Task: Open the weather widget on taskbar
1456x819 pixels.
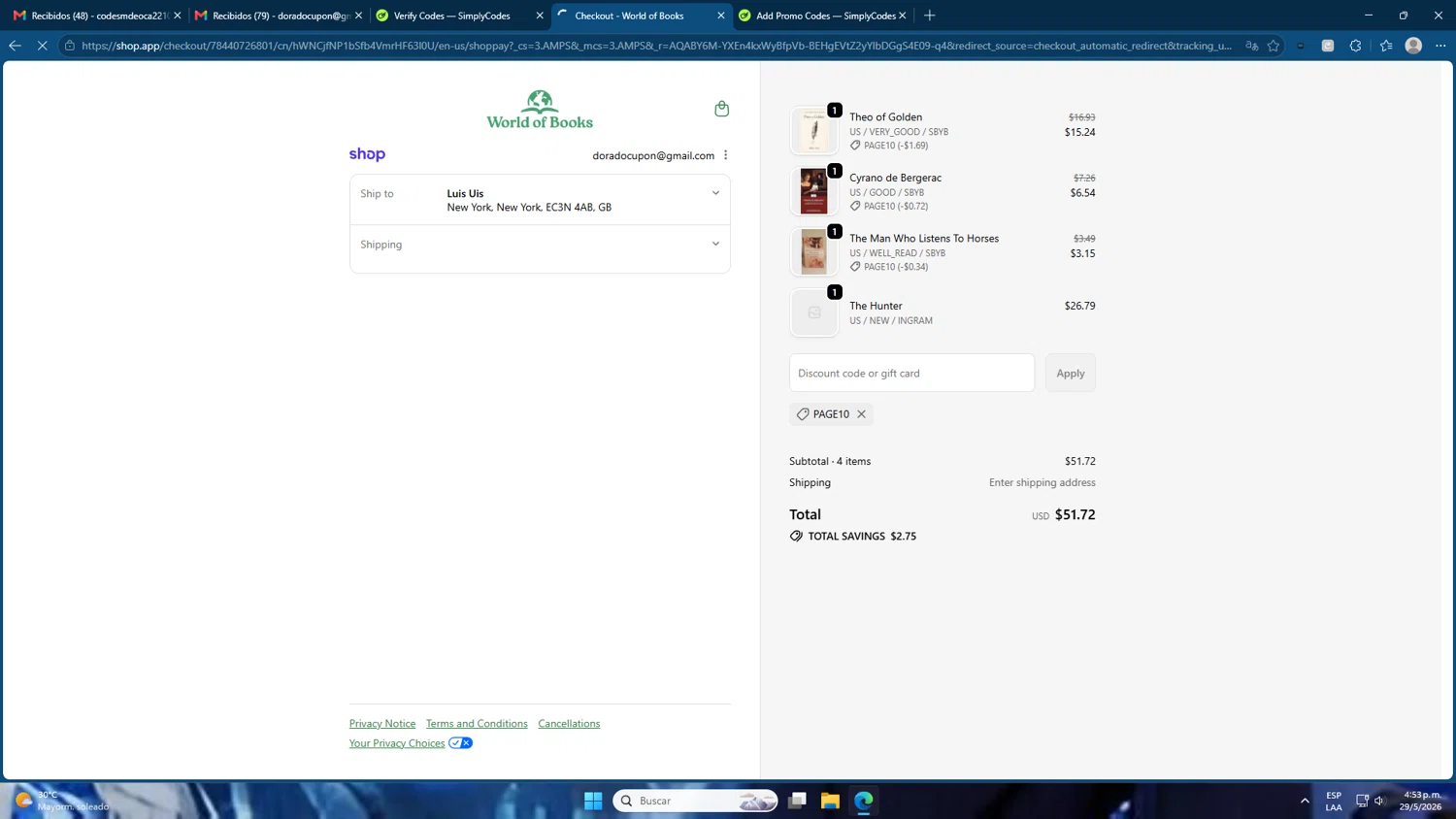Action: [62, 801]
